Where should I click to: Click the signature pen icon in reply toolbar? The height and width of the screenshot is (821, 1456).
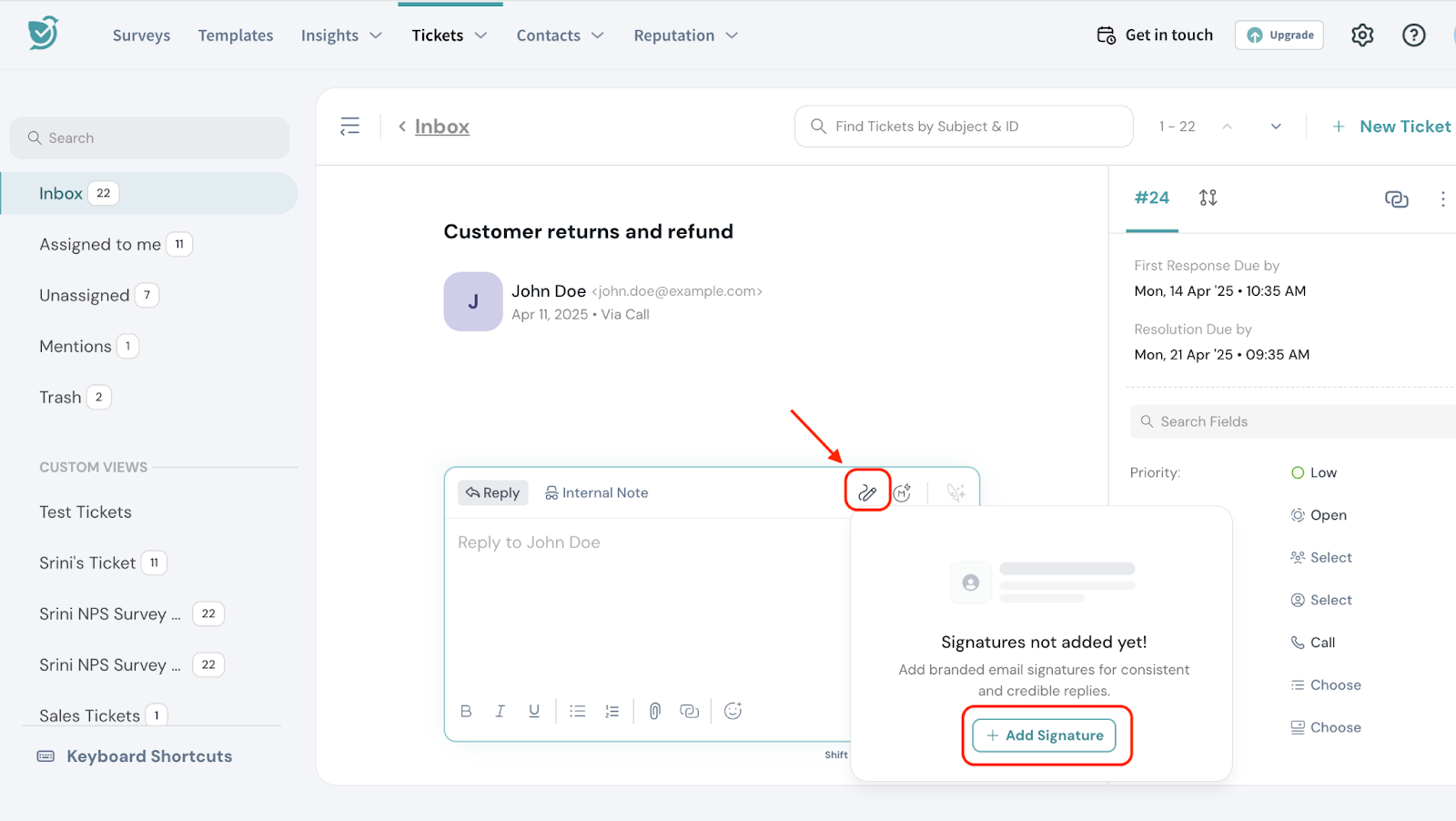coord(867,492)
